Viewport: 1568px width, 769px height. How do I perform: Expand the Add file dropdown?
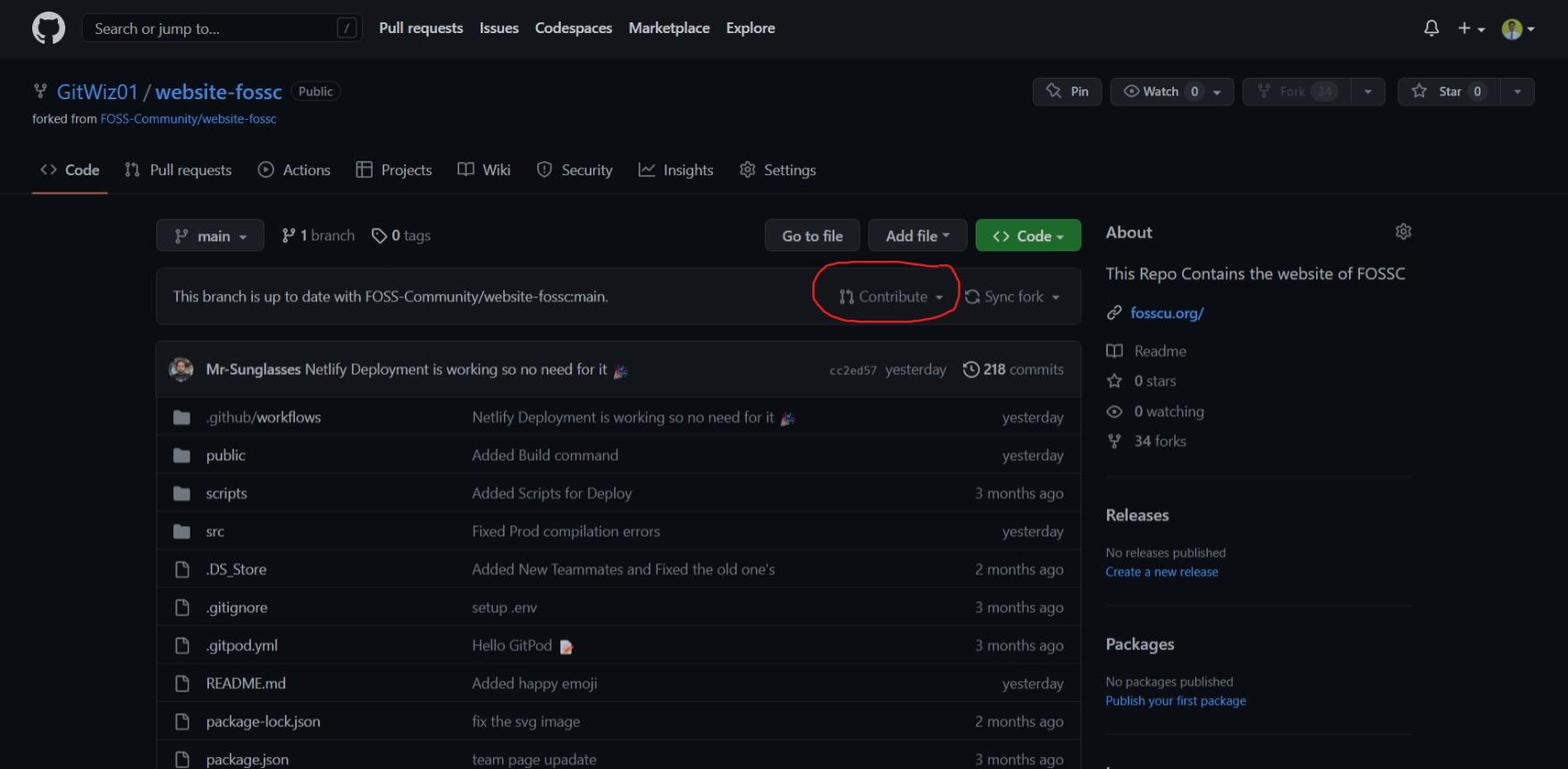(918, 236)
